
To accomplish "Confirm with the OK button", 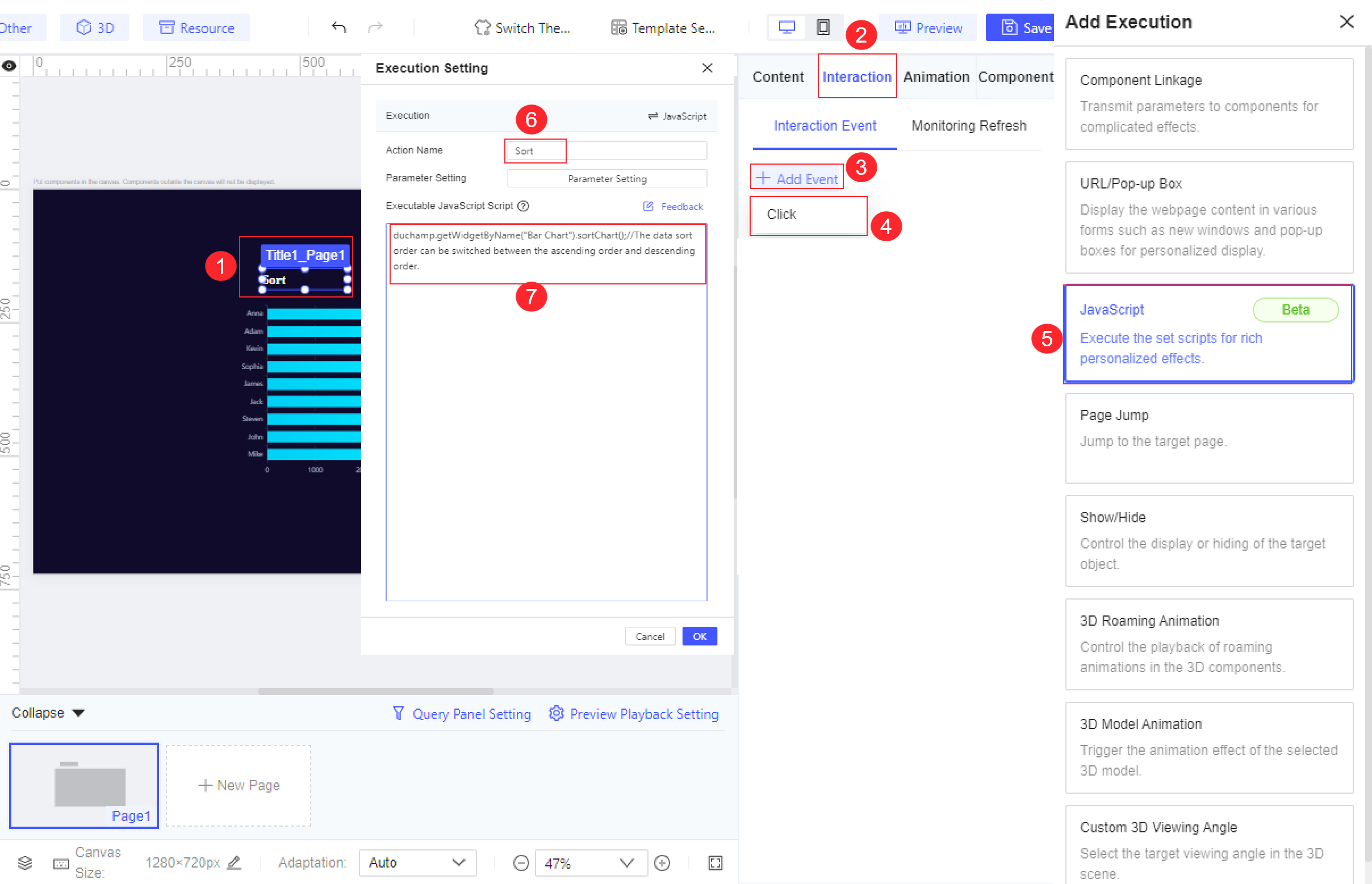I will tap(699, 636).
